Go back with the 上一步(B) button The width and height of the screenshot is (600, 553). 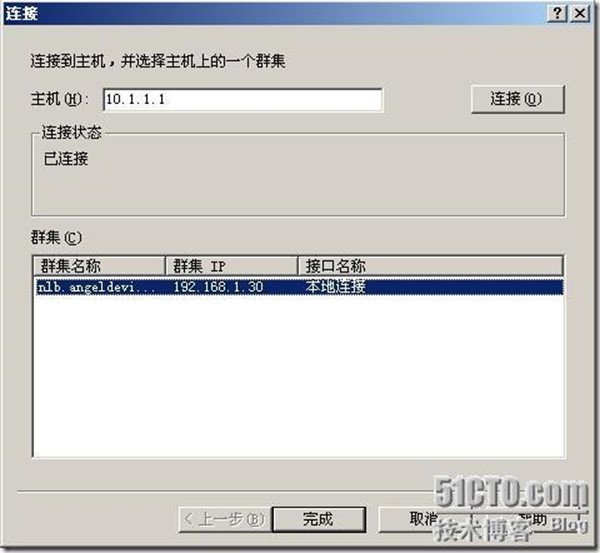coord(225,519)
